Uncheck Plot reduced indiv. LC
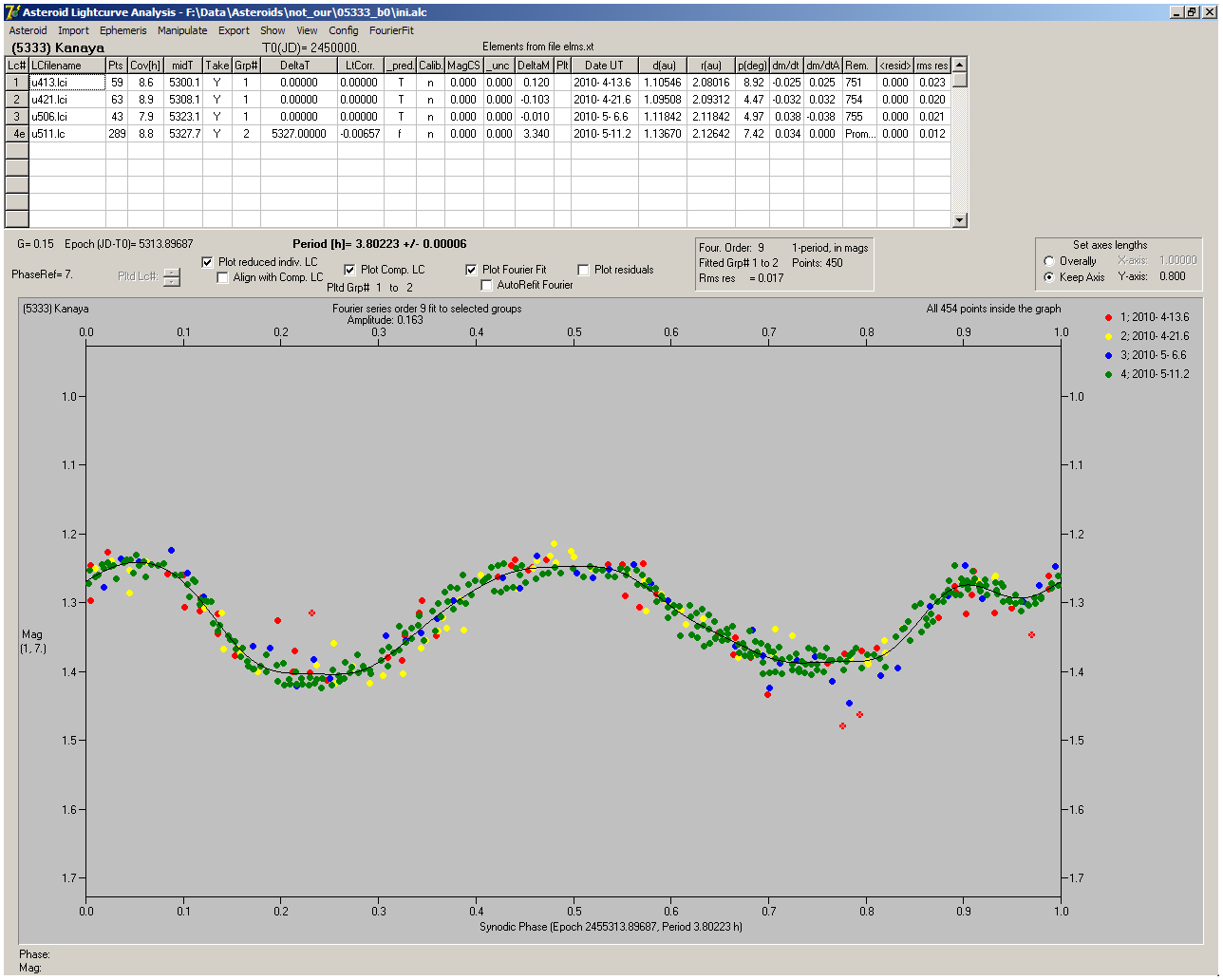Viewport: 1223px width, 980px height. coord(208,262)
